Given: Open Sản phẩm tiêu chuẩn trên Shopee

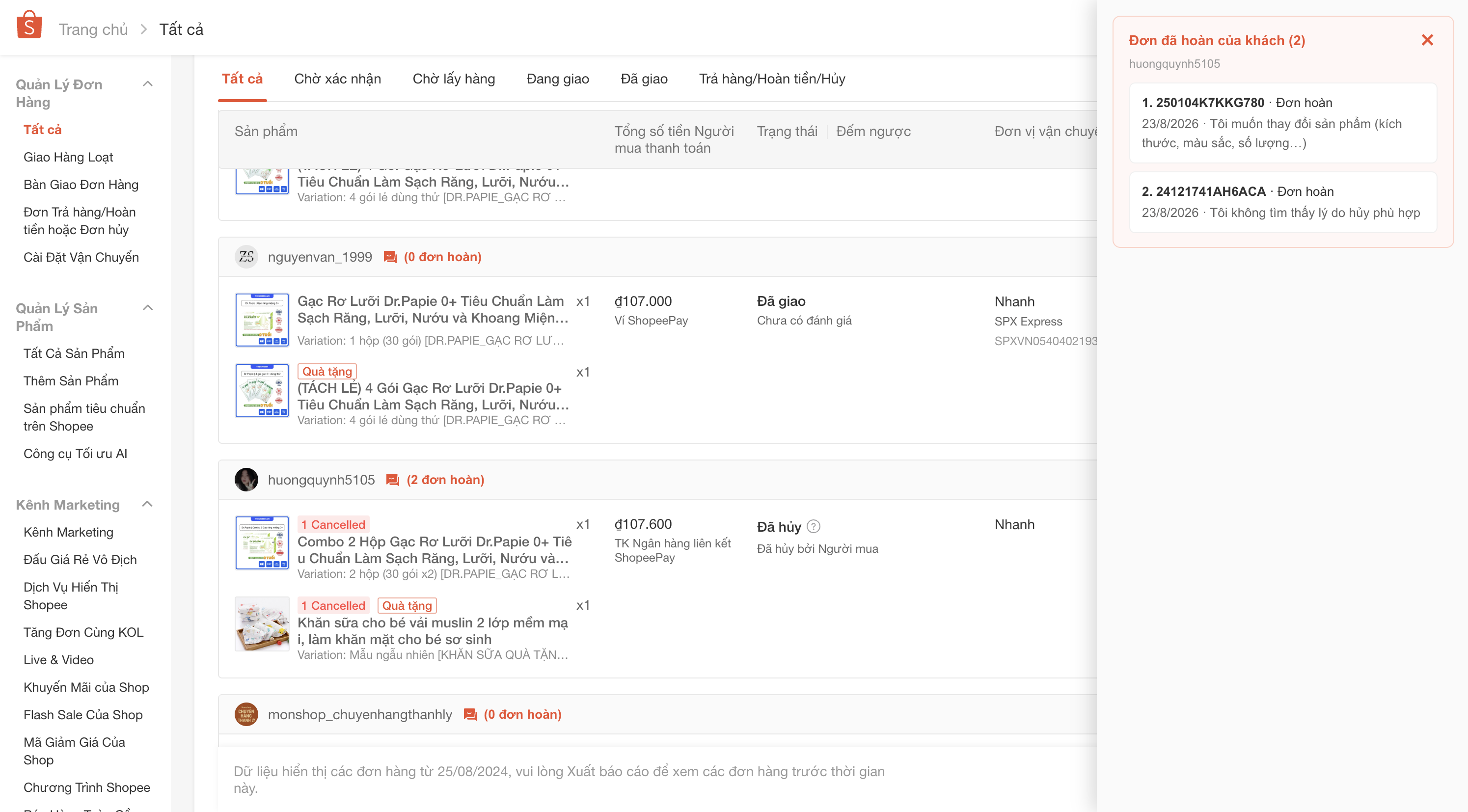Looking at the screenshot, I should pos(84,418).
